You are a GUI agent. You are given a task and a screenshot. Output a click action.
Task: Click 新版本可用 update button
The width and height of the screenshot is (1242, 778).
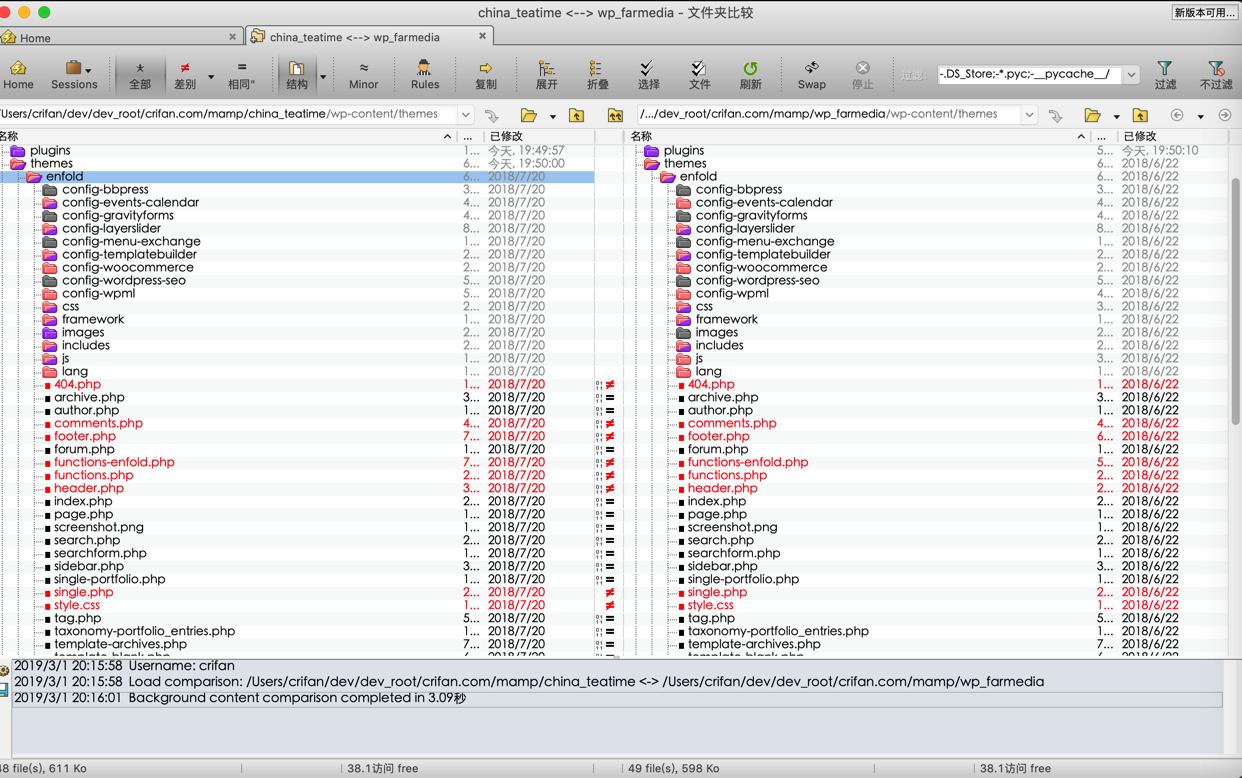(1204, 12)
